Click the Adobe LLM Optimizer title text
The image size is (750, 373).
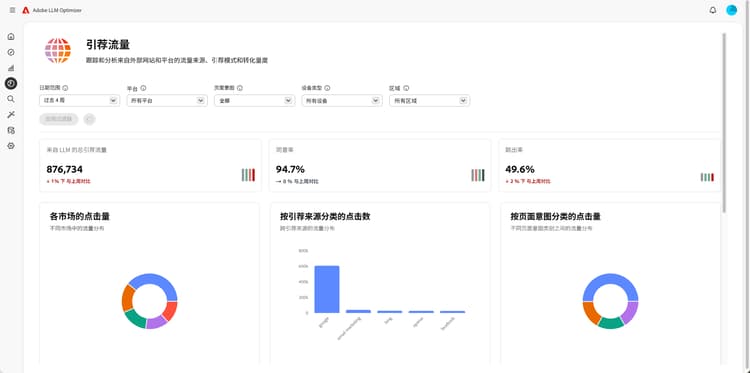click(57, 10)
